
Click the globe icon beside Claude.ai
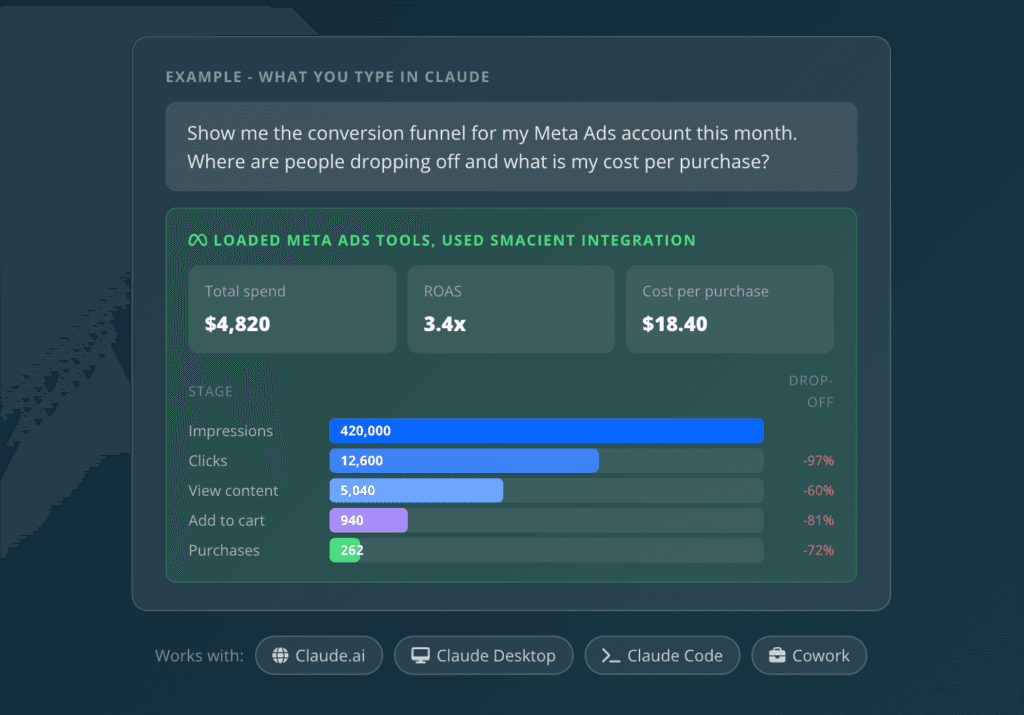pyautogui.click(x=280, y=656)
